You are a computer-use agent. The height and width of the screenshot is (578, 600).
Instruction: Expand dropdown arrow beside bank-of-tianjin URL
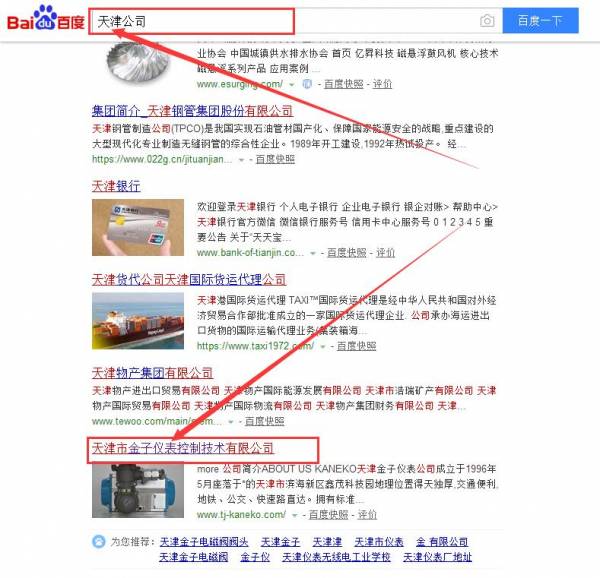point(313,253)
